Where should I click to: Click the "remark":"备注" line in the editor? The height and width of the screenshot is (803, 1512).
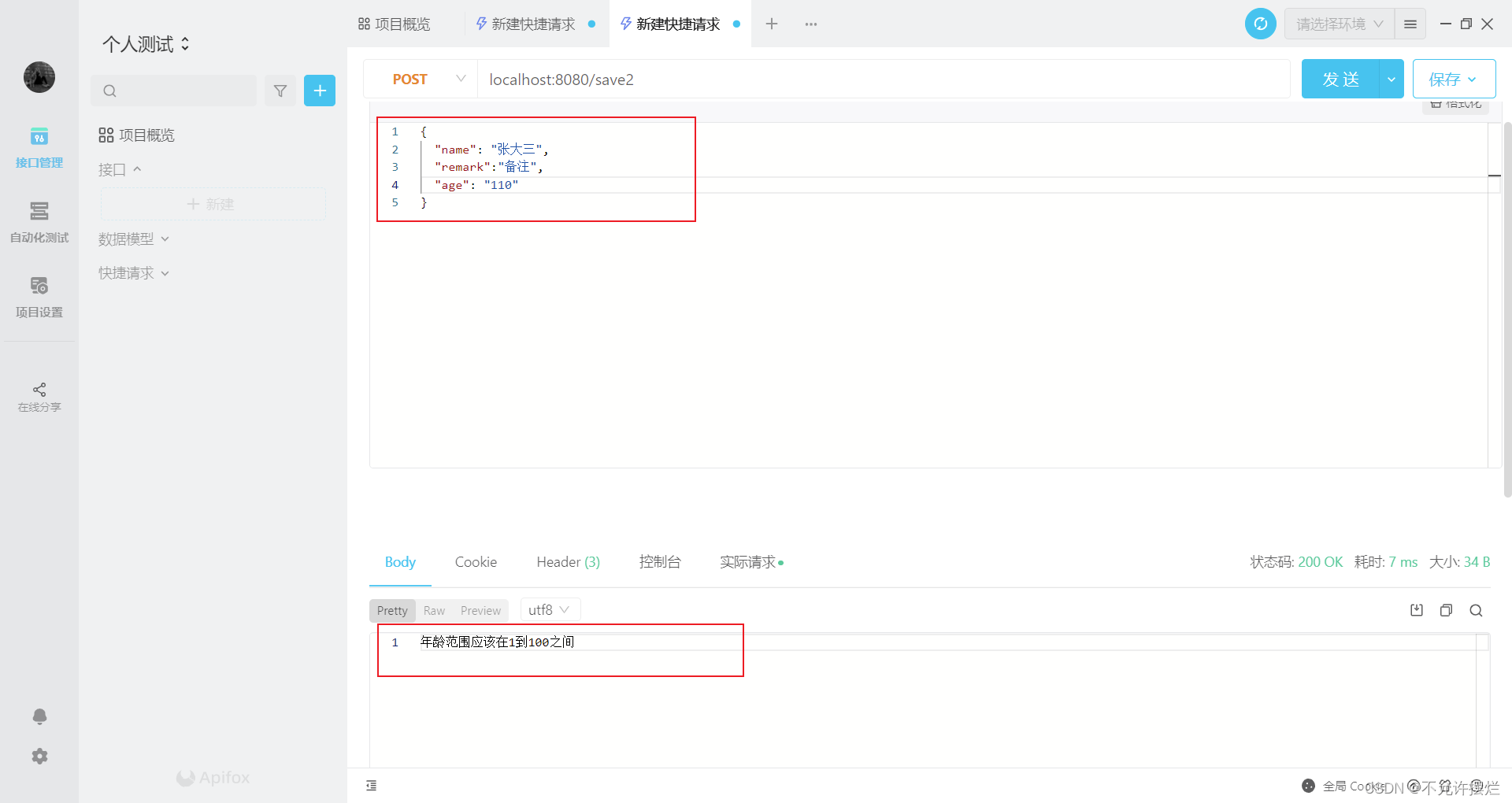pos(488,167)
